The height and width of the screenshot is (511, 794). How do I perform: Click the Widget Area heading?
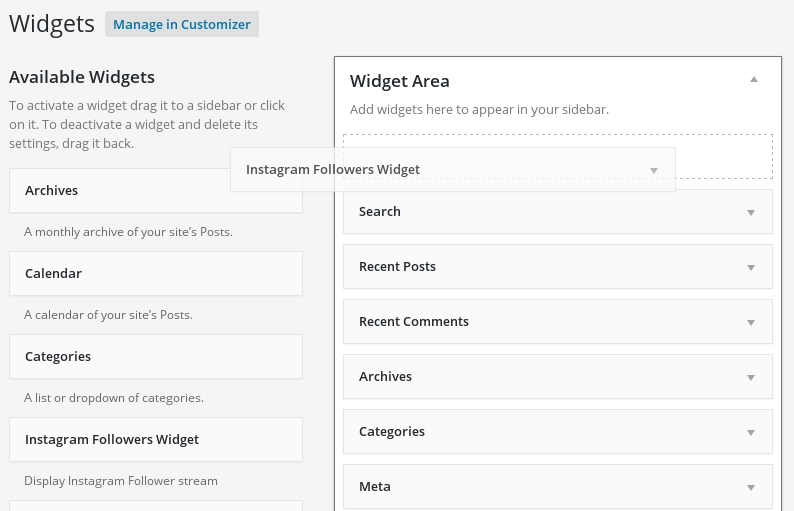[x=400, y=81]
